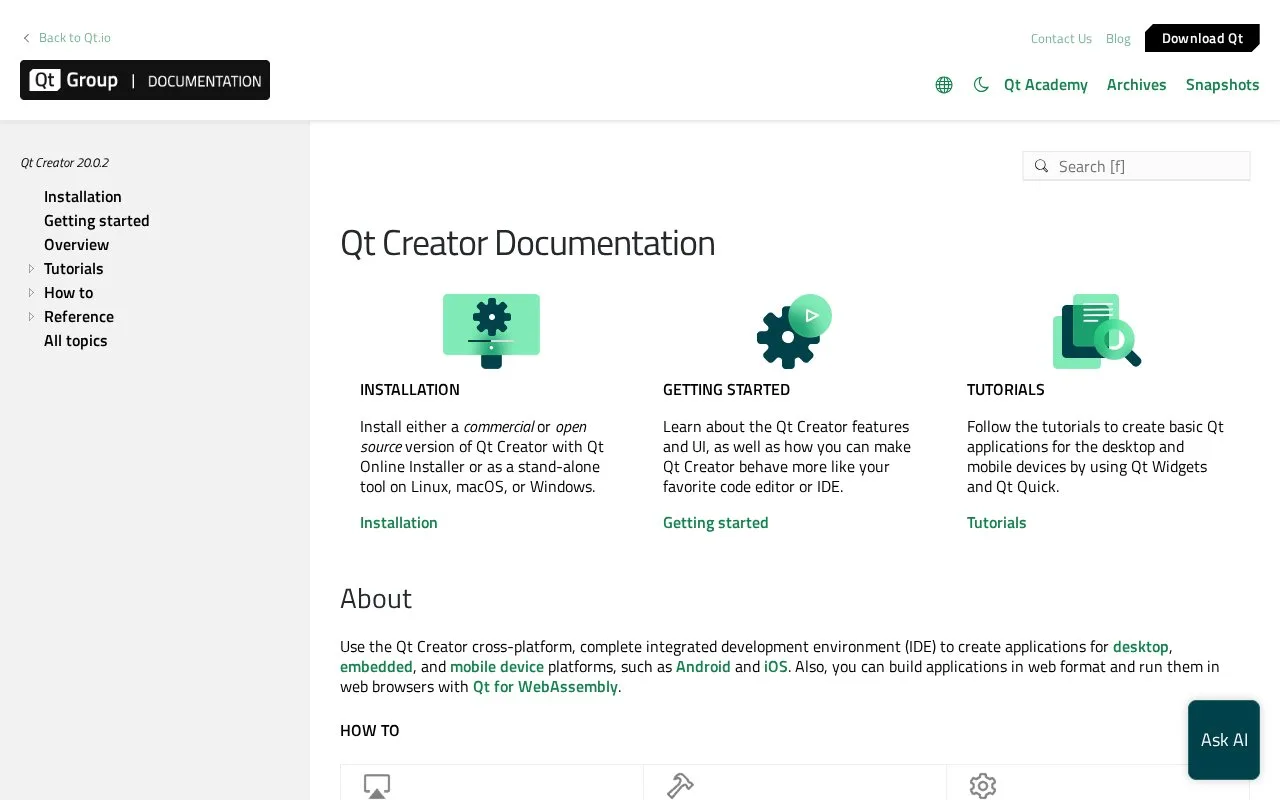Go back via Back to Qt.io link
The height and width of the screenshot is (800, 1280).
(x=75, y=38)
